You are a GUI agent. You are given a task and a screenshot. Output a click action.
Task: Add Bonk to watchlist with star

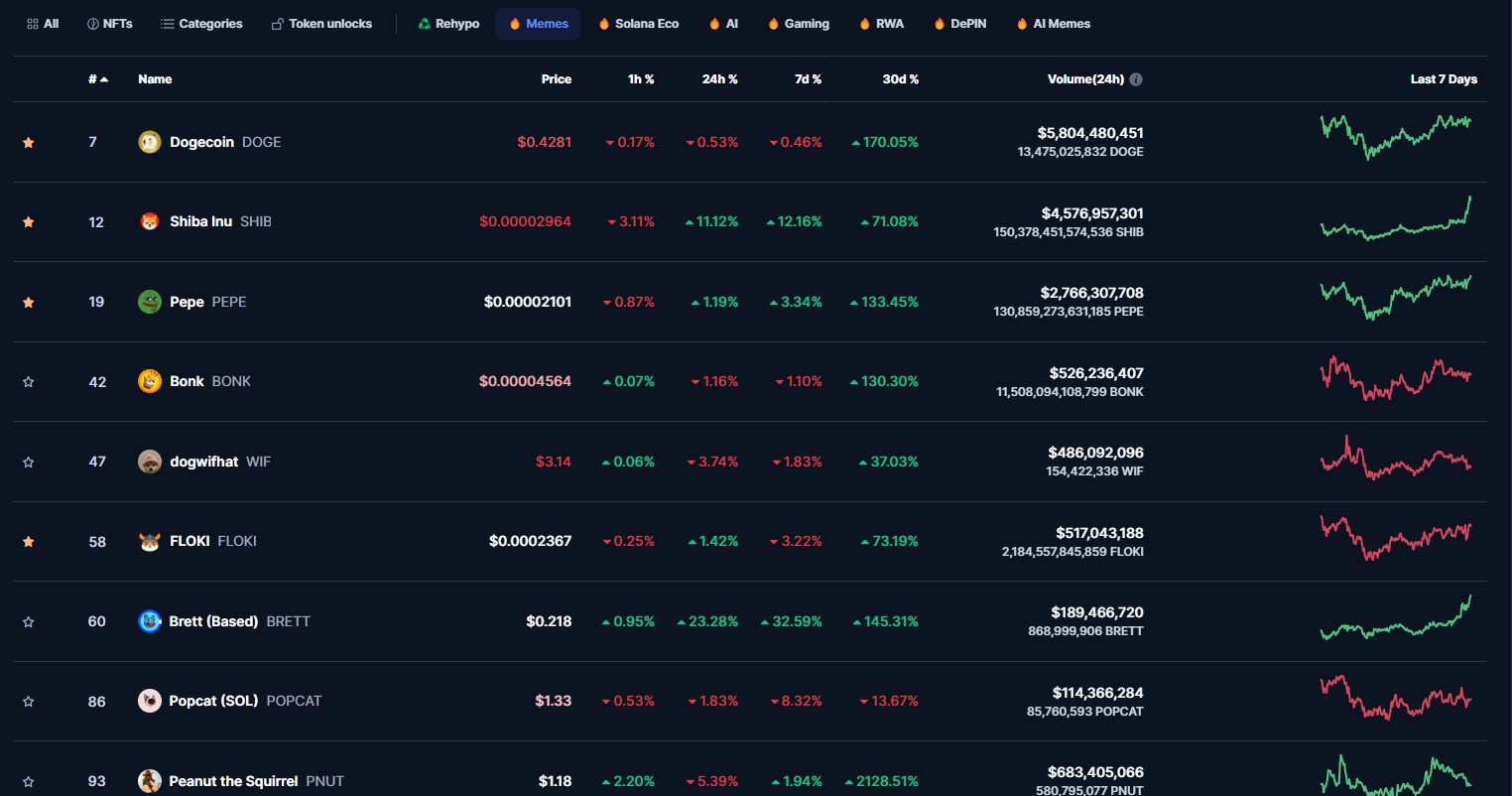[x=29, y=382]
